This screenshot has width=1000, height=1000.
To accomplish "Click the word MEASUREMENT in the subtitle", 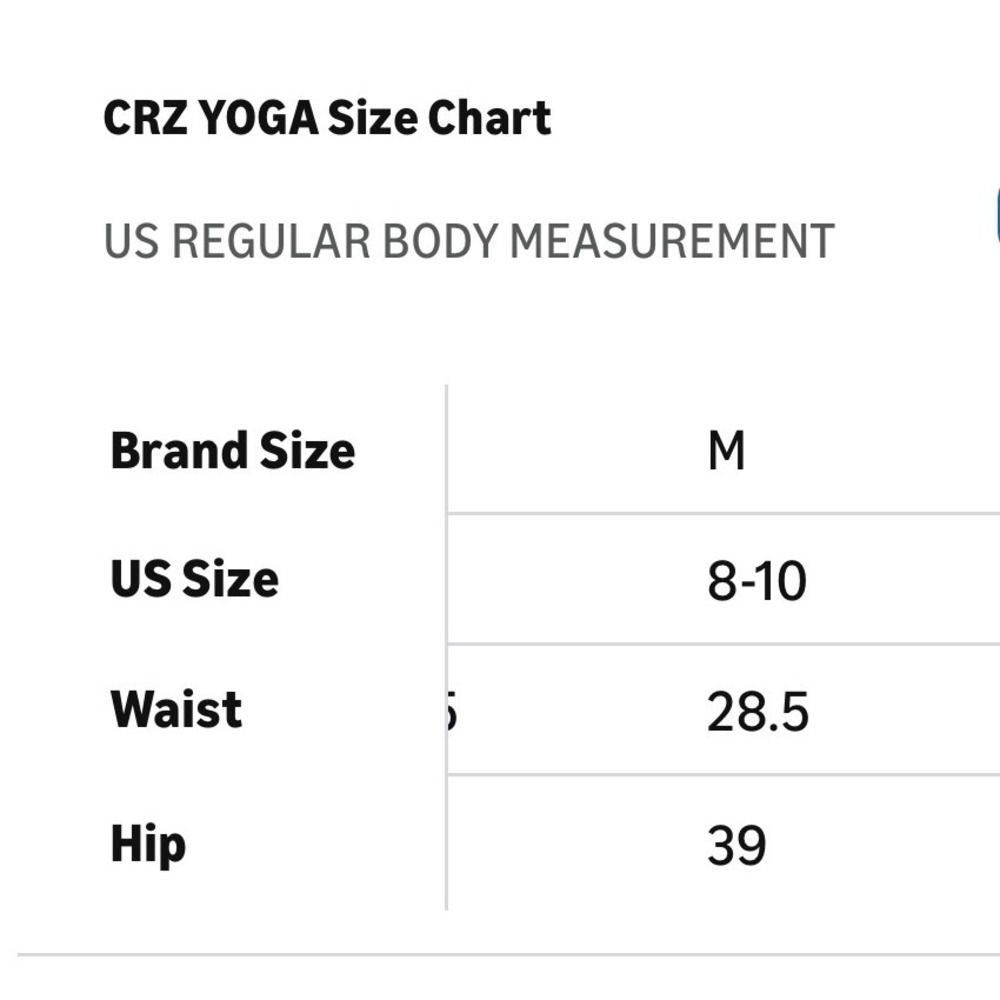I will click(x=672, y=242).
